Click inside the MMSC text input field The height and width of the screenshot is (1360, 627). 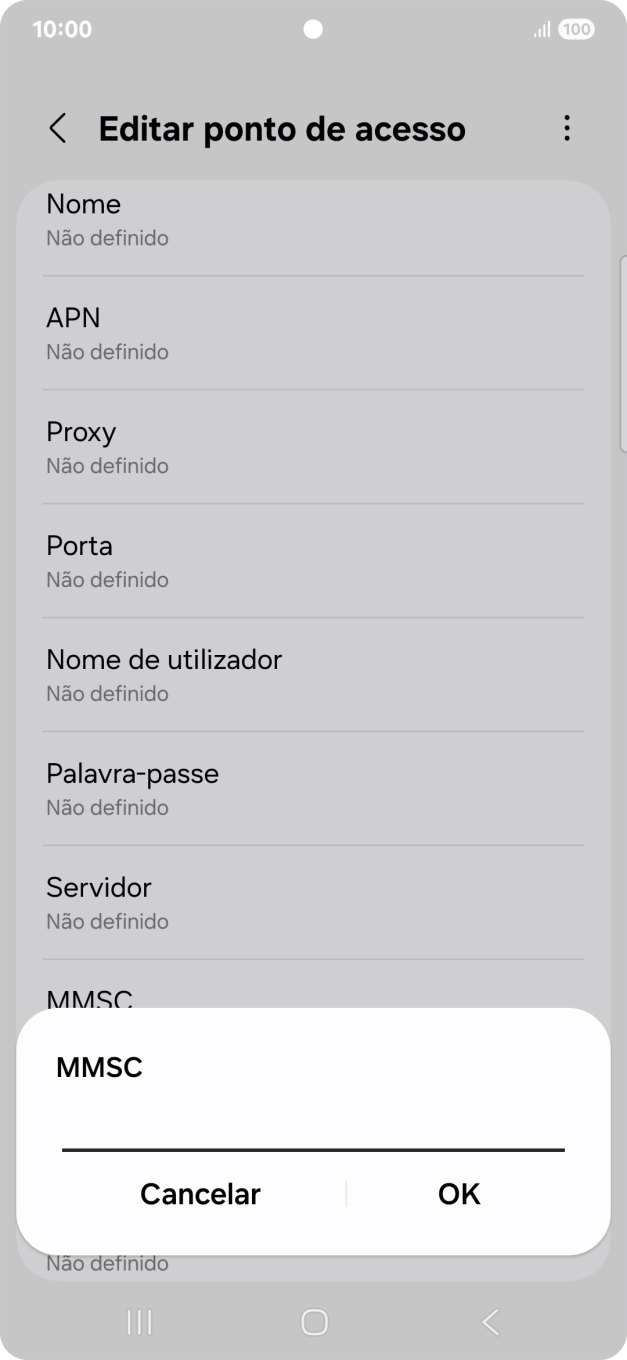[x=313, y=1135]
